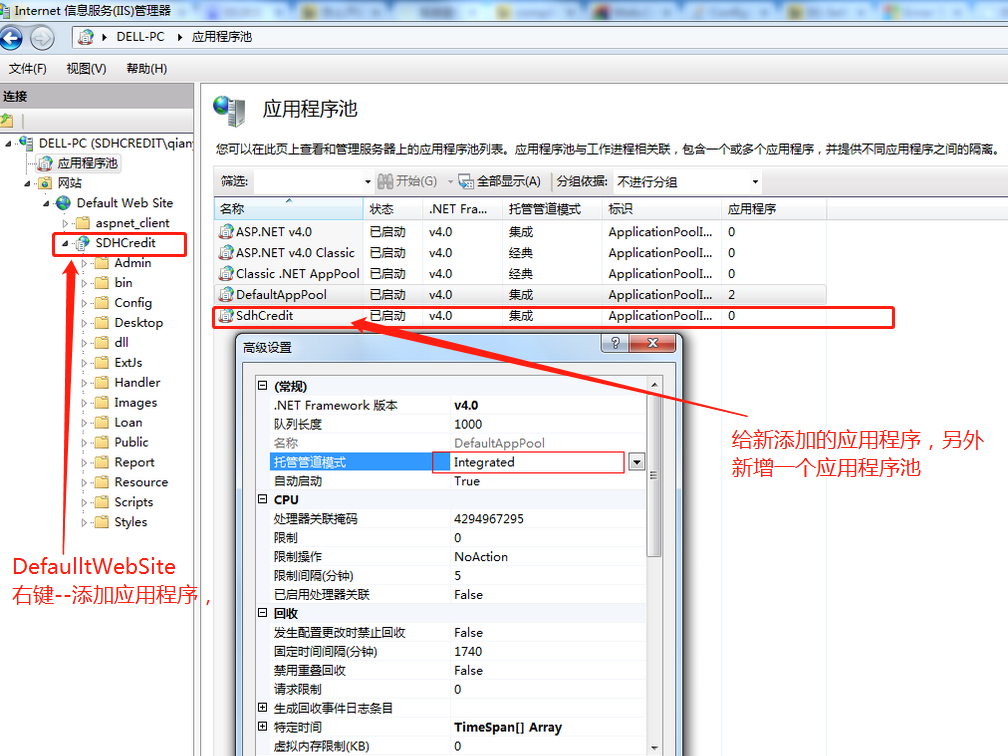Click the SDHCredit application icon in tree
The width and height of the screenshot is (1008, 756).
click(82, 243)
